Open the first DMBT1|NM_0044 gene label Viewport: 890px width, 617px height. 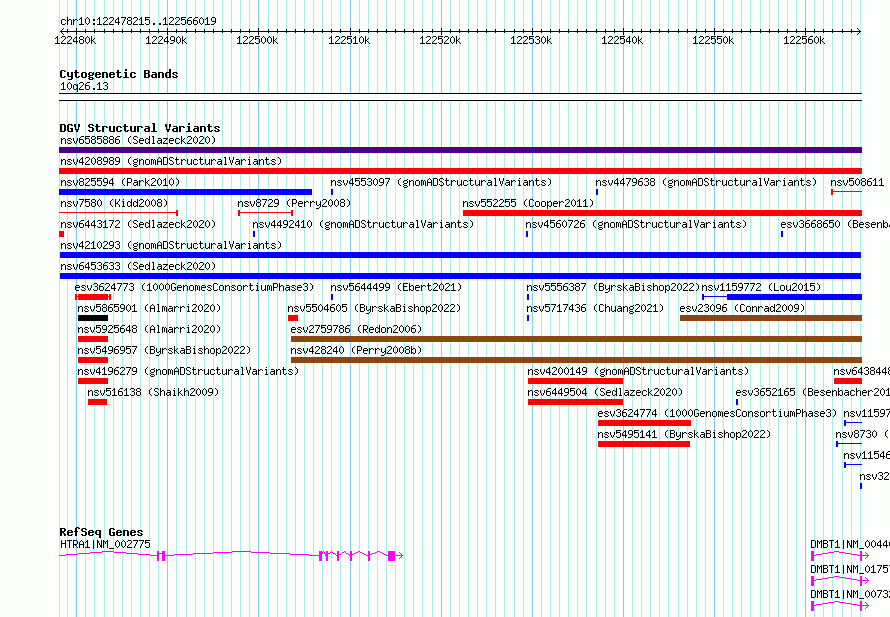click(x=849, y=544)
